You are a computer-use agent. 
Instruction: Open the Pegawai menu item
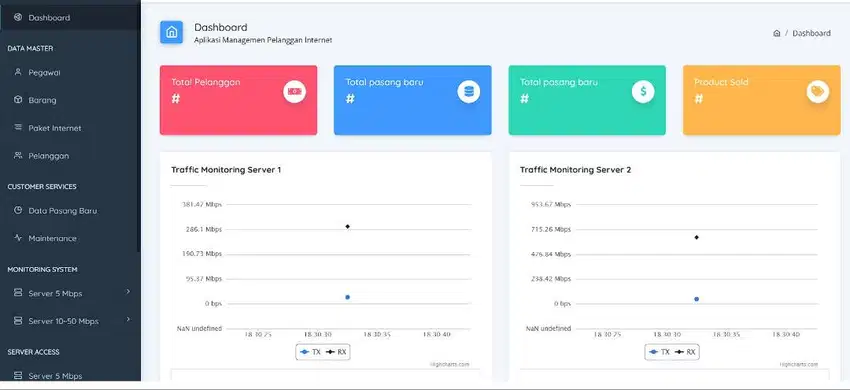[x=70, y=72]
